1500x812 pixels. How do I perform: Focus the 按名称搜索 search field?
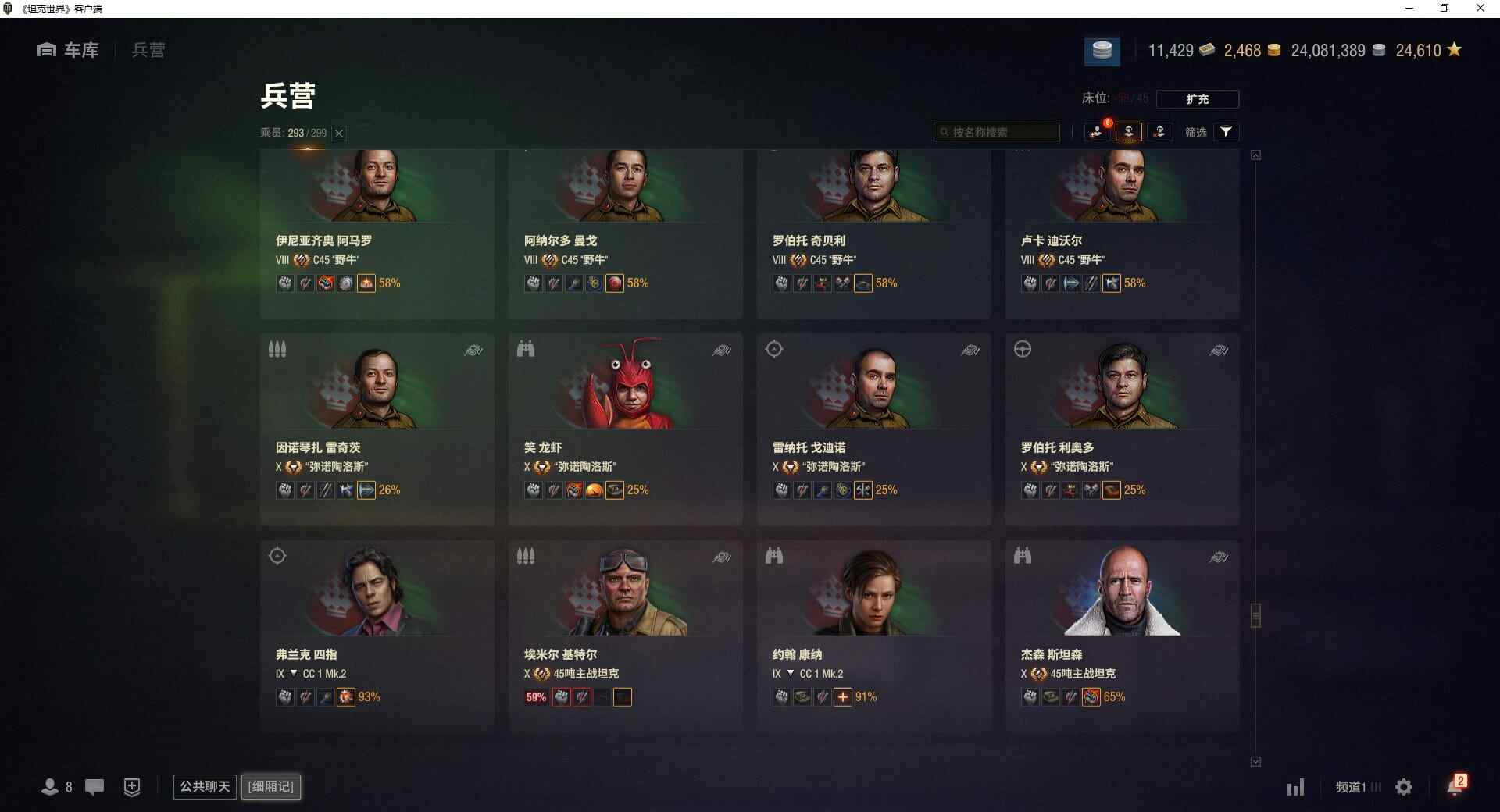(x=997, y=132)
